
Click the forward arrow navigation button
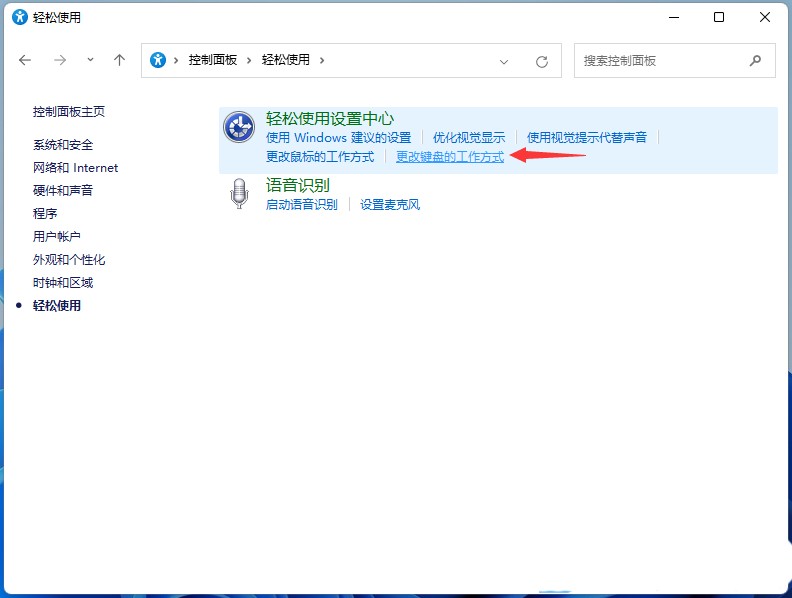coord(60,60)
